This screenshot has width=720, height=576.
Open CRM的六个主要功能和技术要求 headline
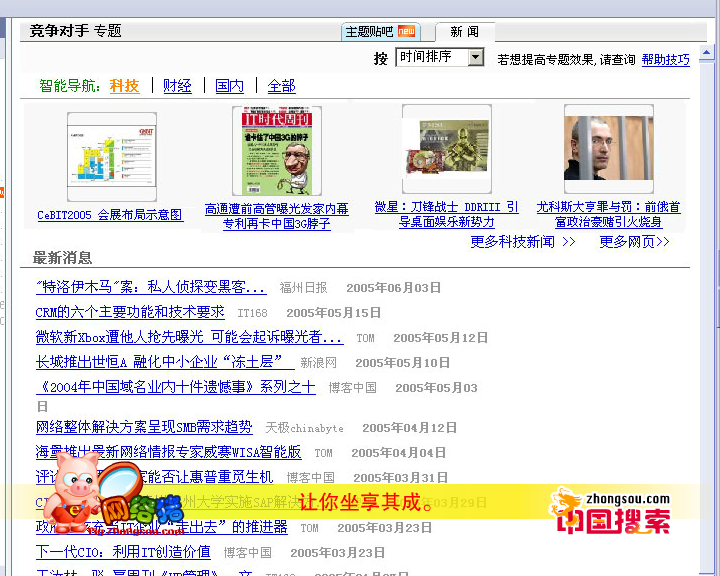tap(130, 312)
